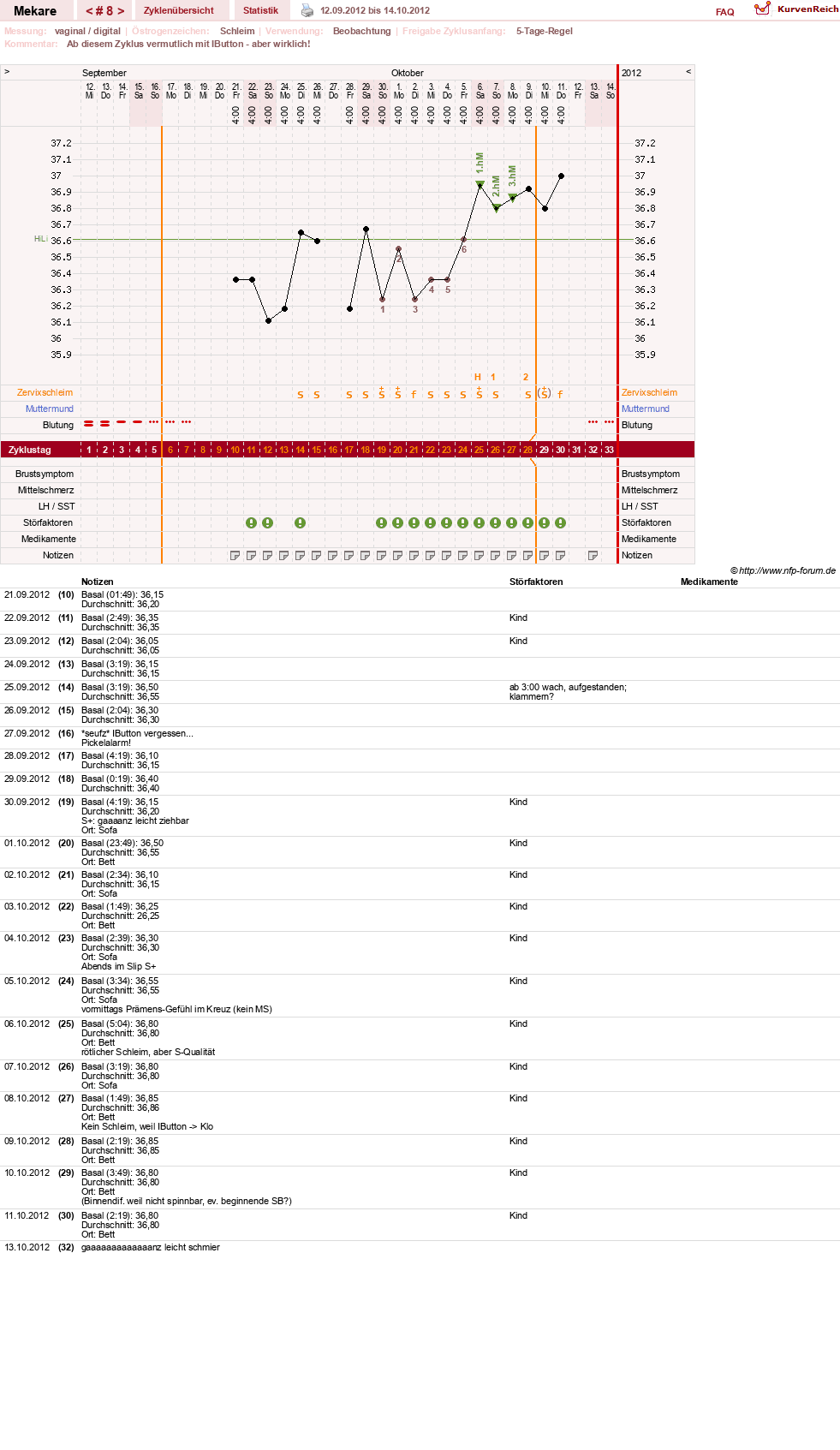Click the orange 'H' marker above mucus row
Image resolution: width=840 pixels, height=1450 pixels.
478,377
